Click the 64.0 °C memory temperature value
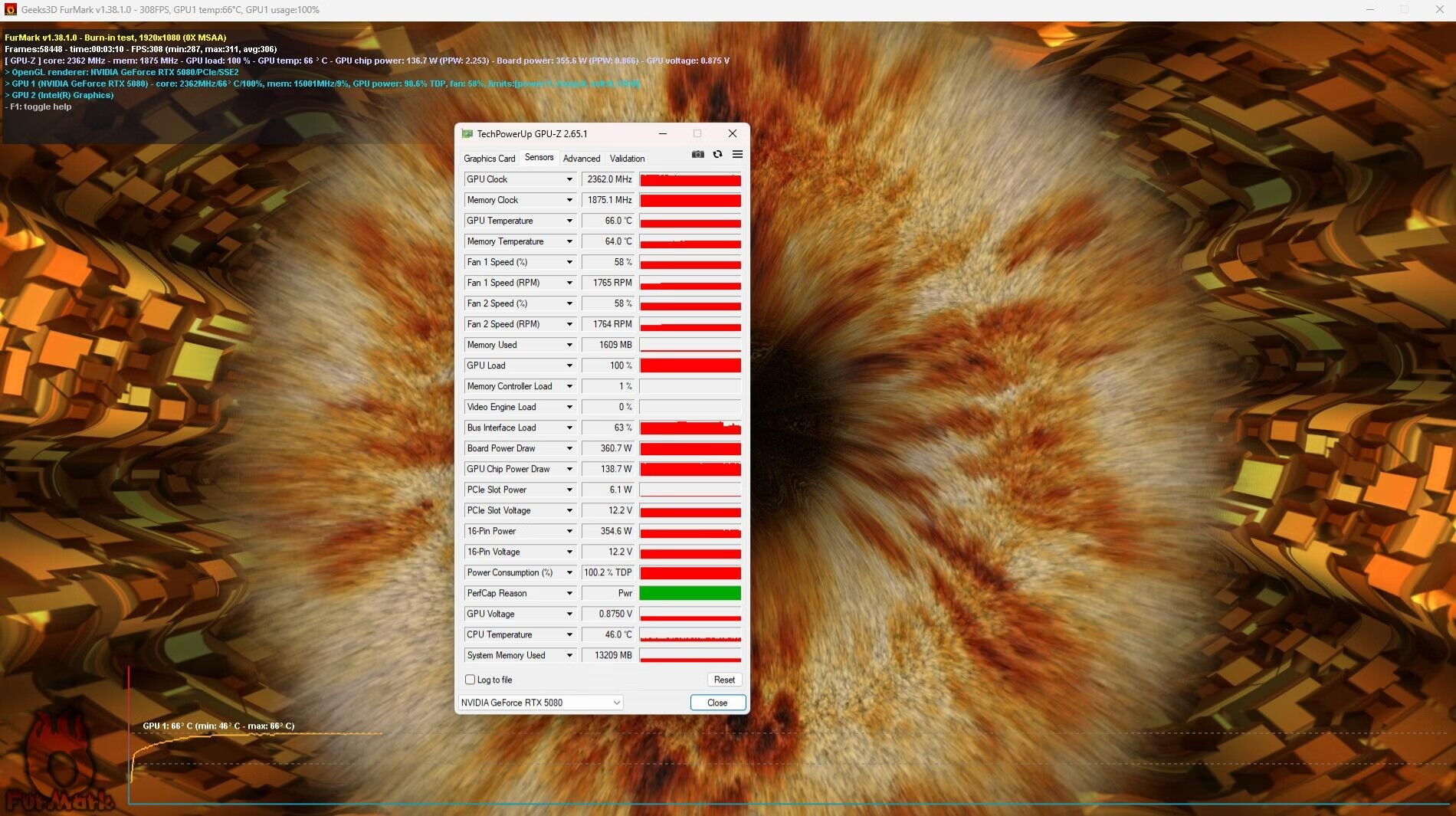 [608, 241]
